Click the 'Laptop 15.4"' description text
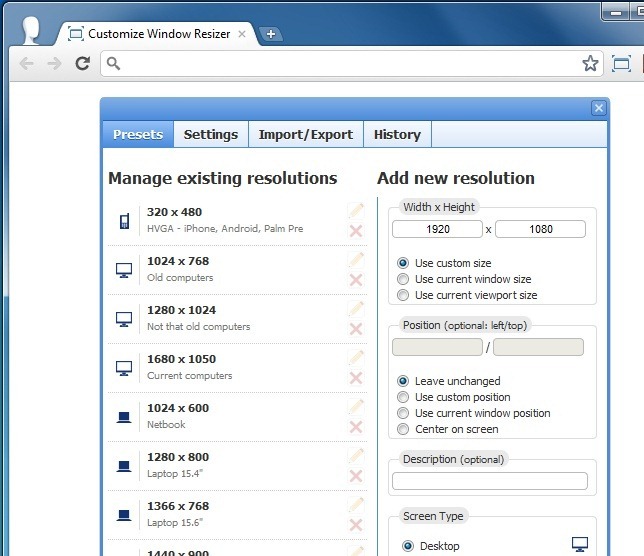The height and width of the screenshot is (556, 644). click(x=175, y=473)
